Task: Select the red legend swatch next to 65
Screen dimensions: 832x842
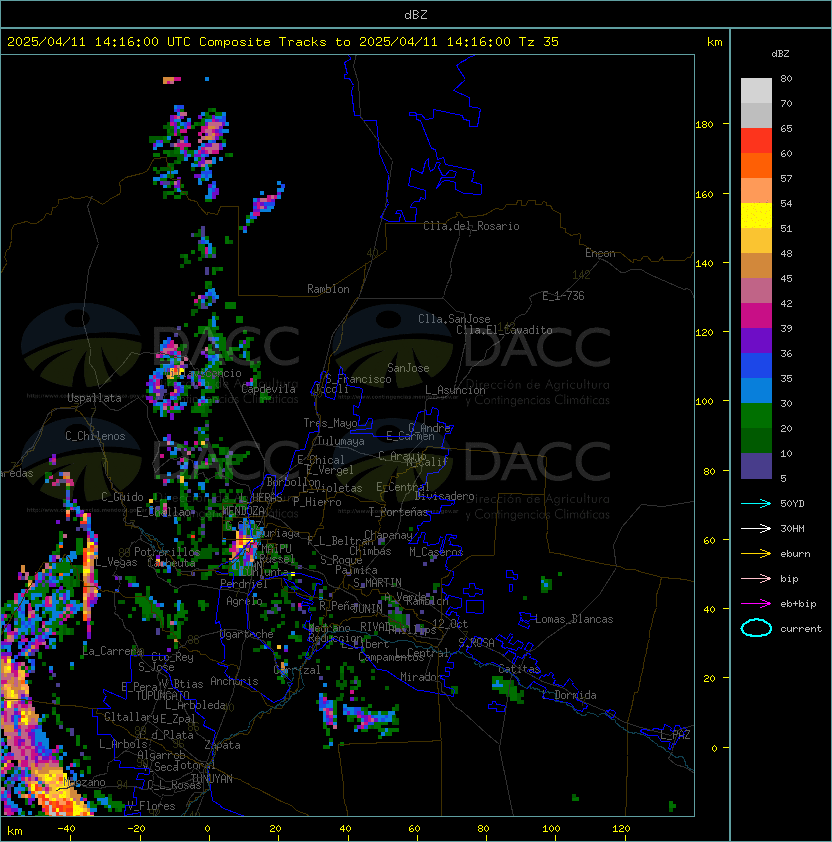Action: (x=756, y=140)
